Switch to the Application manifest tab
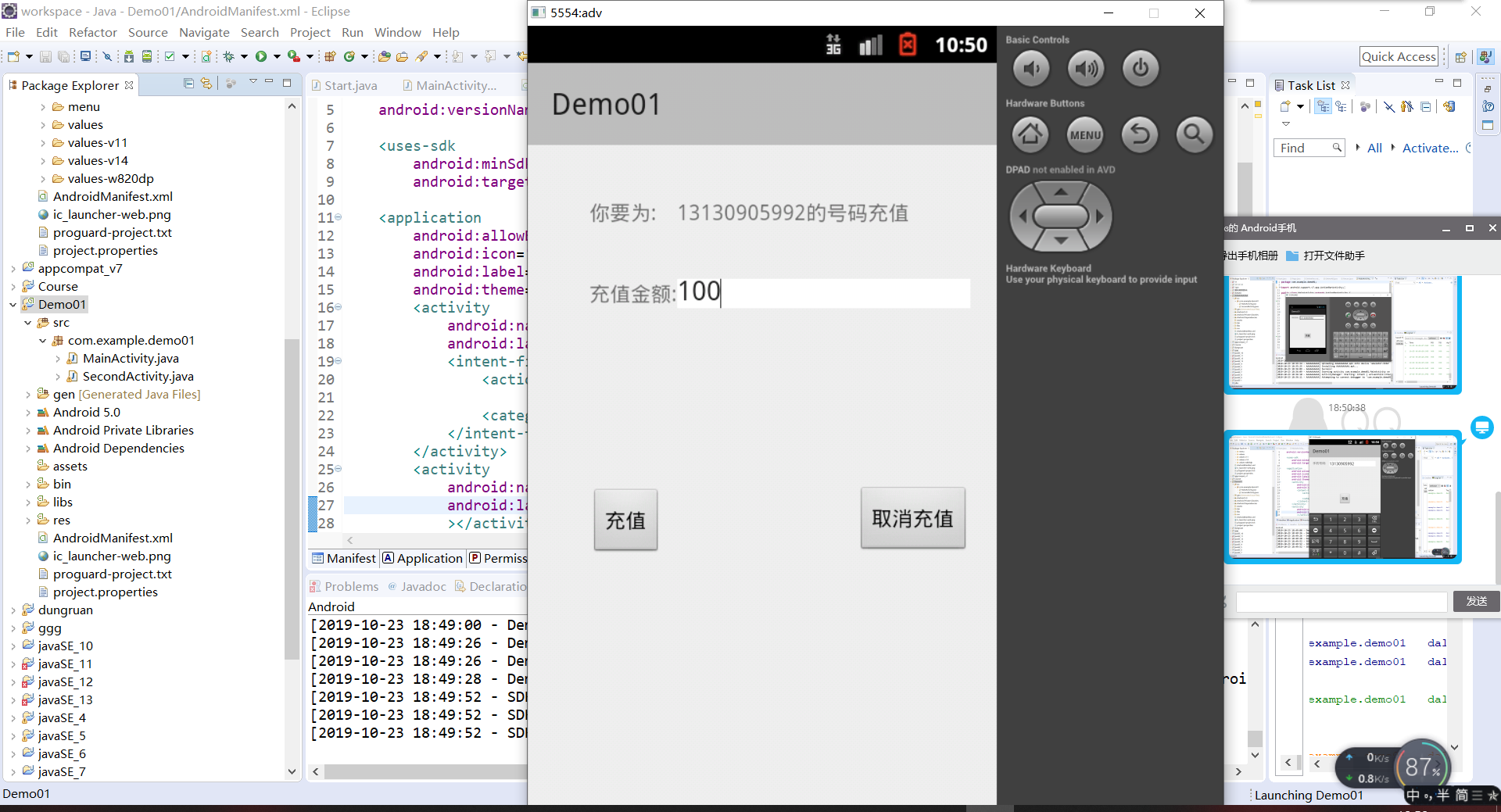 [x=422, y=558]
